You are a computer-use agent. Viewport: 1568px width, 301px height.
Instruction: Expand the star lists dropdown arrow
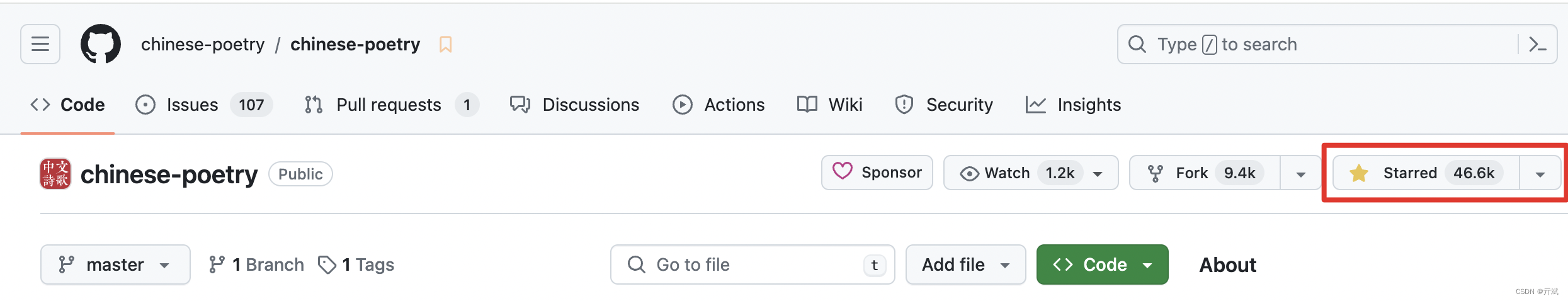click(x=1540, y=174)
